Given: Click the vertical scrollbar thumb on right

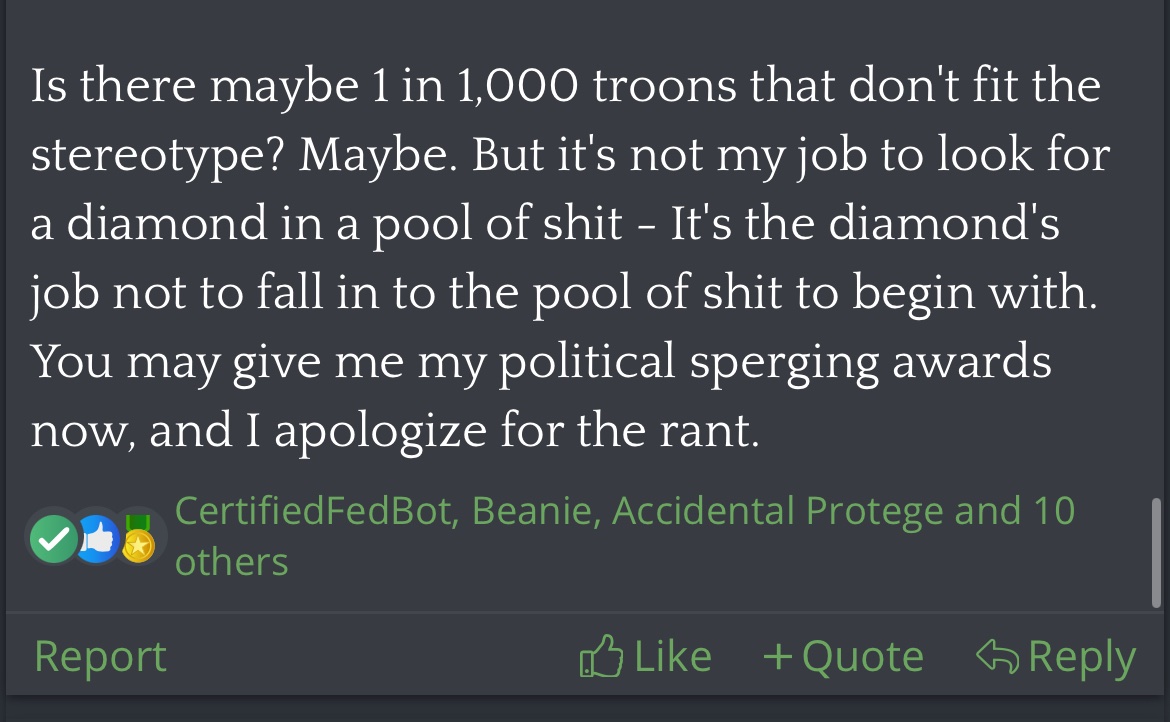Looking at the screenshot, I should pyautogui.click(x=1156, y=552).
